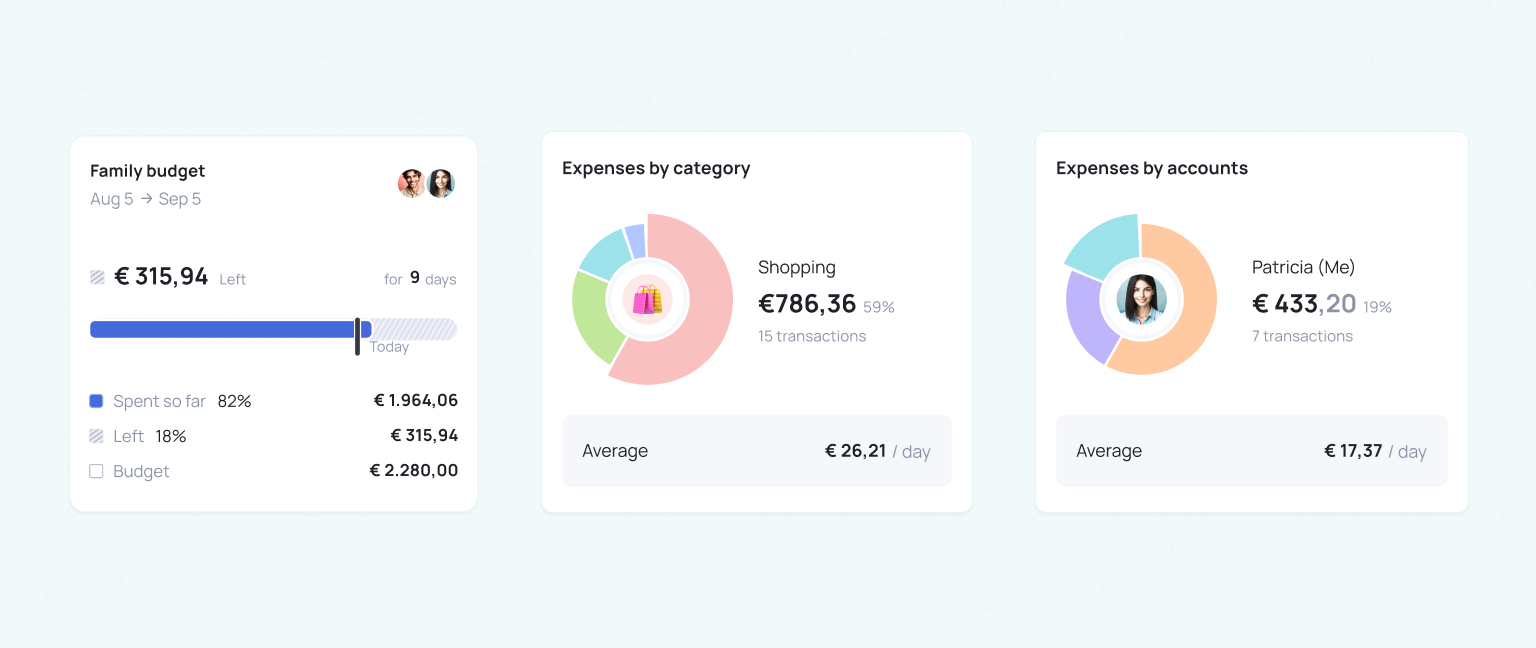The image size is (1536, 648).
Task: Click the striped Left legend square
Action: [96, 436]
